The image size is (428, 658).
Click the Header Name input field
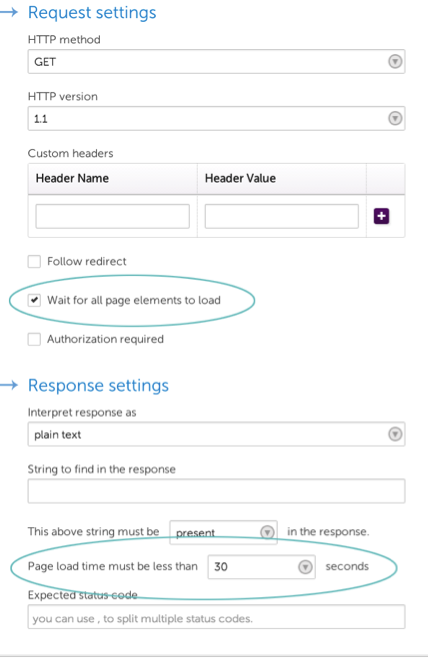[112, 216]
